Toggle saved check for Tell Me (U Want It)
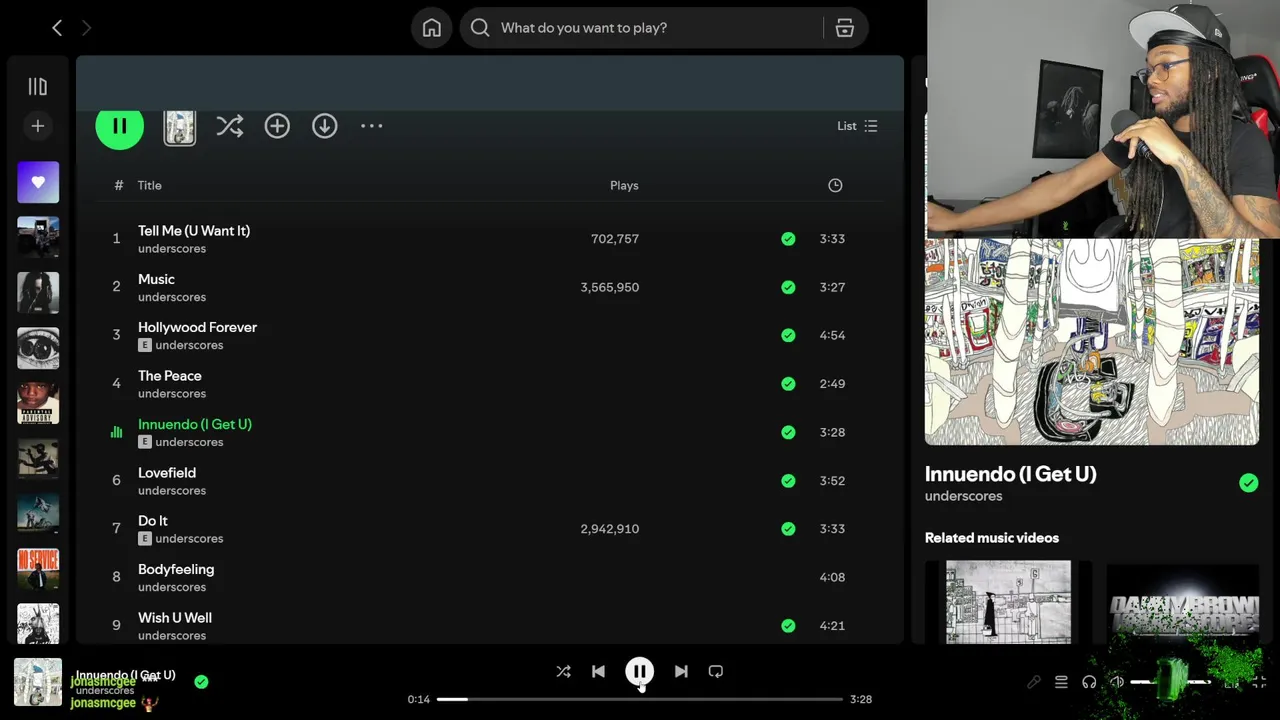 click(x=788, y=239)
